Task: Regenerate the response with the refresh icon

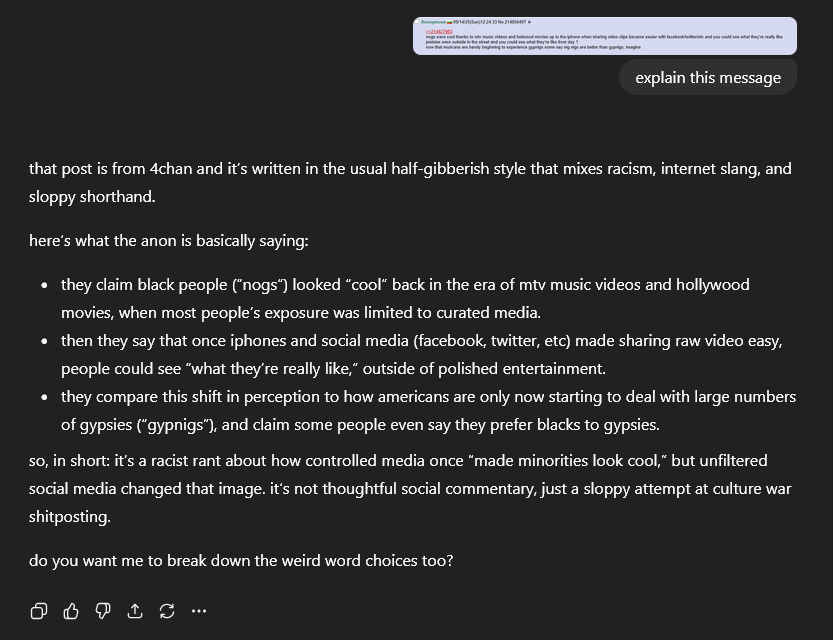Action: [x=167, y=611]
